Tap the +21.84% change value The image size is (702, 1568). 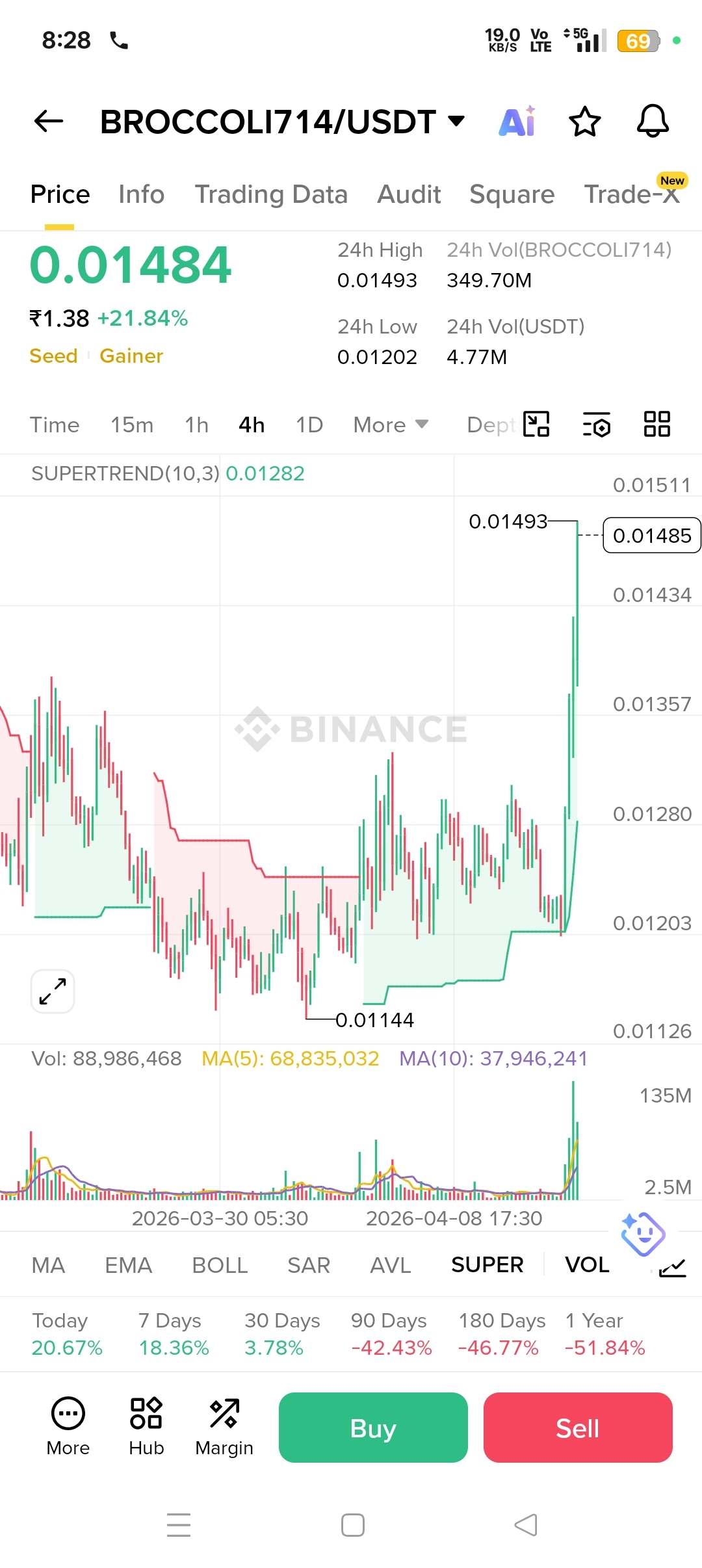[x=142, y=319]
